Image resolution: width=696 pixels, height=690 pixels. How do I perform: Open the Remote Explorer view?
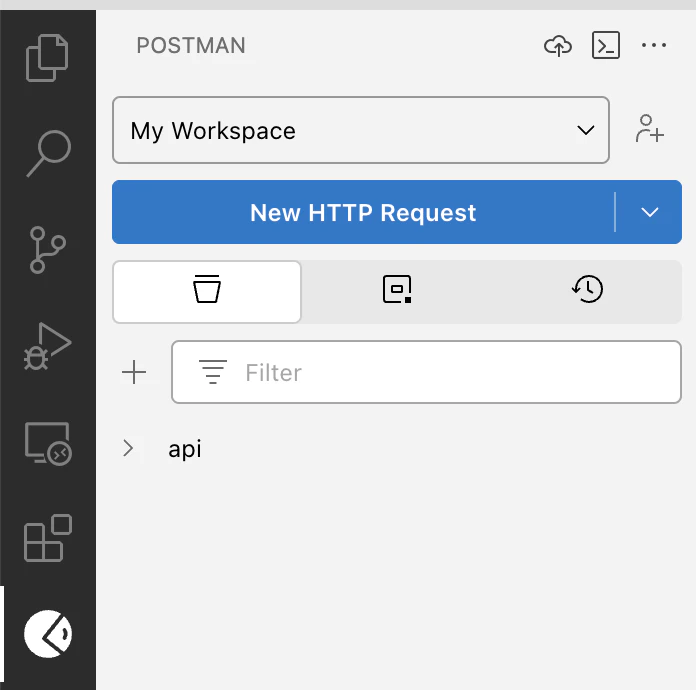tap(48, 443)
